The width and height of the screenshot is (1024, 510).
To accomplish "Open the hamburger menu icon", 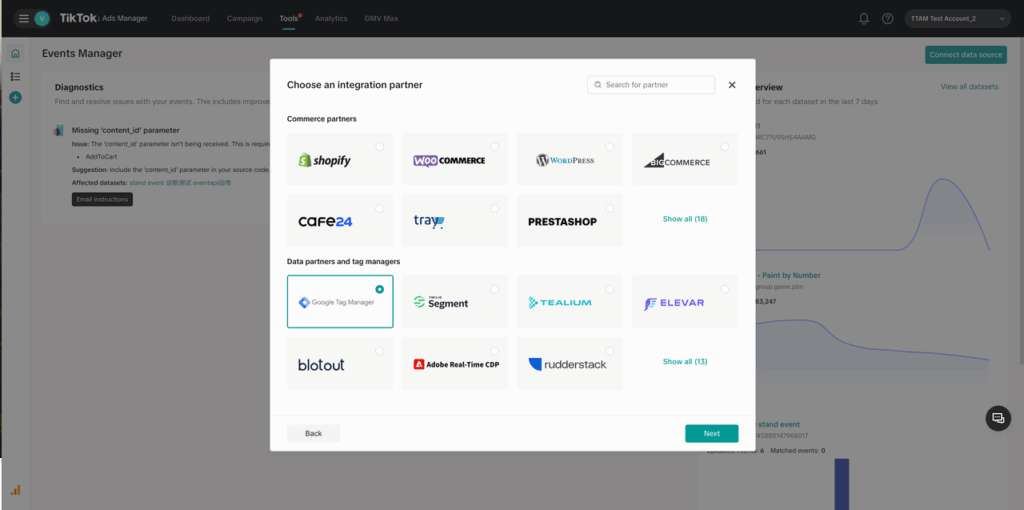I will point(24,18).
